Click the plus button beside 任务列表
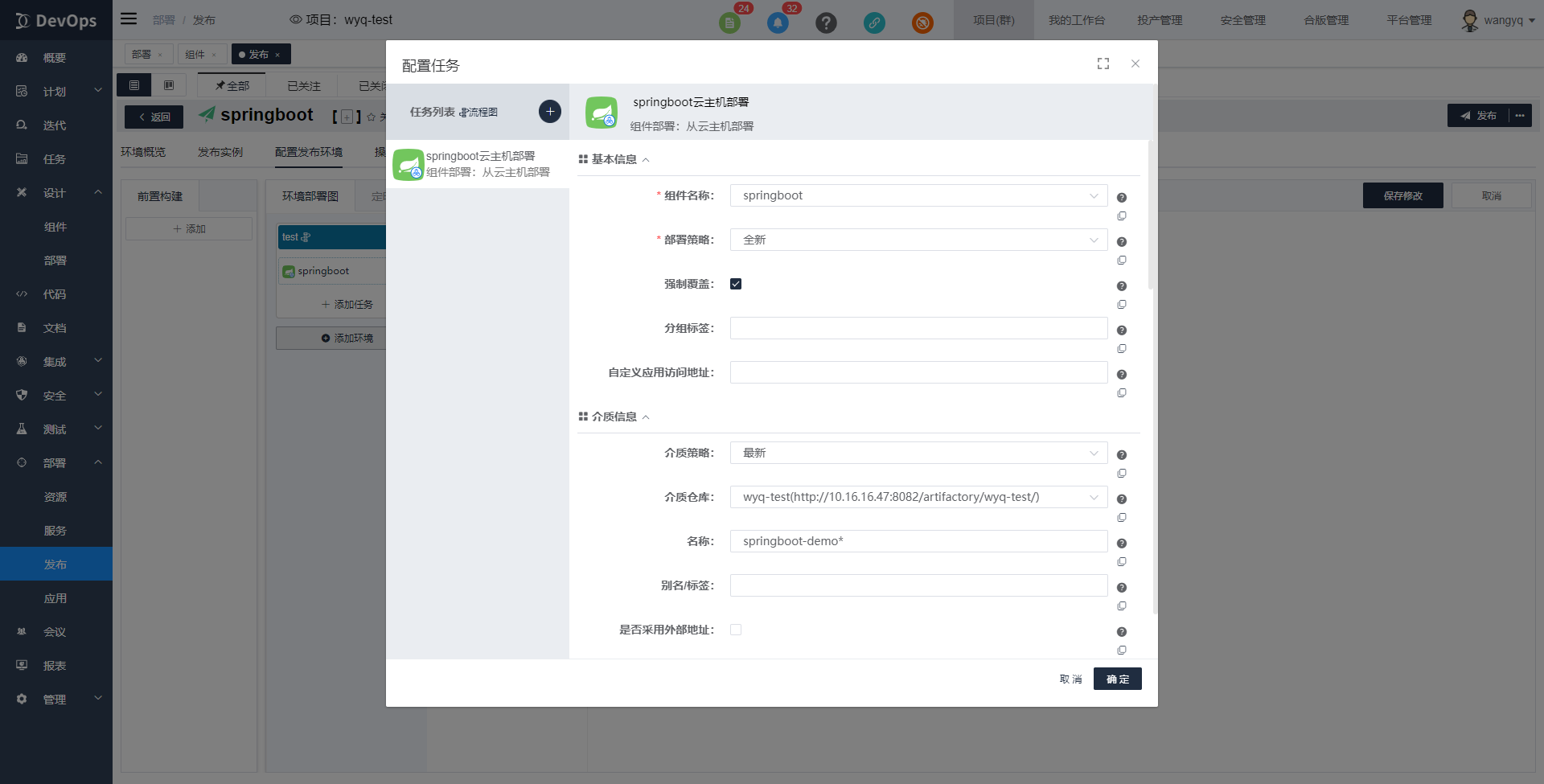Image resolution: width=1544 pixels, height=784 pixels. pos(549,111)
